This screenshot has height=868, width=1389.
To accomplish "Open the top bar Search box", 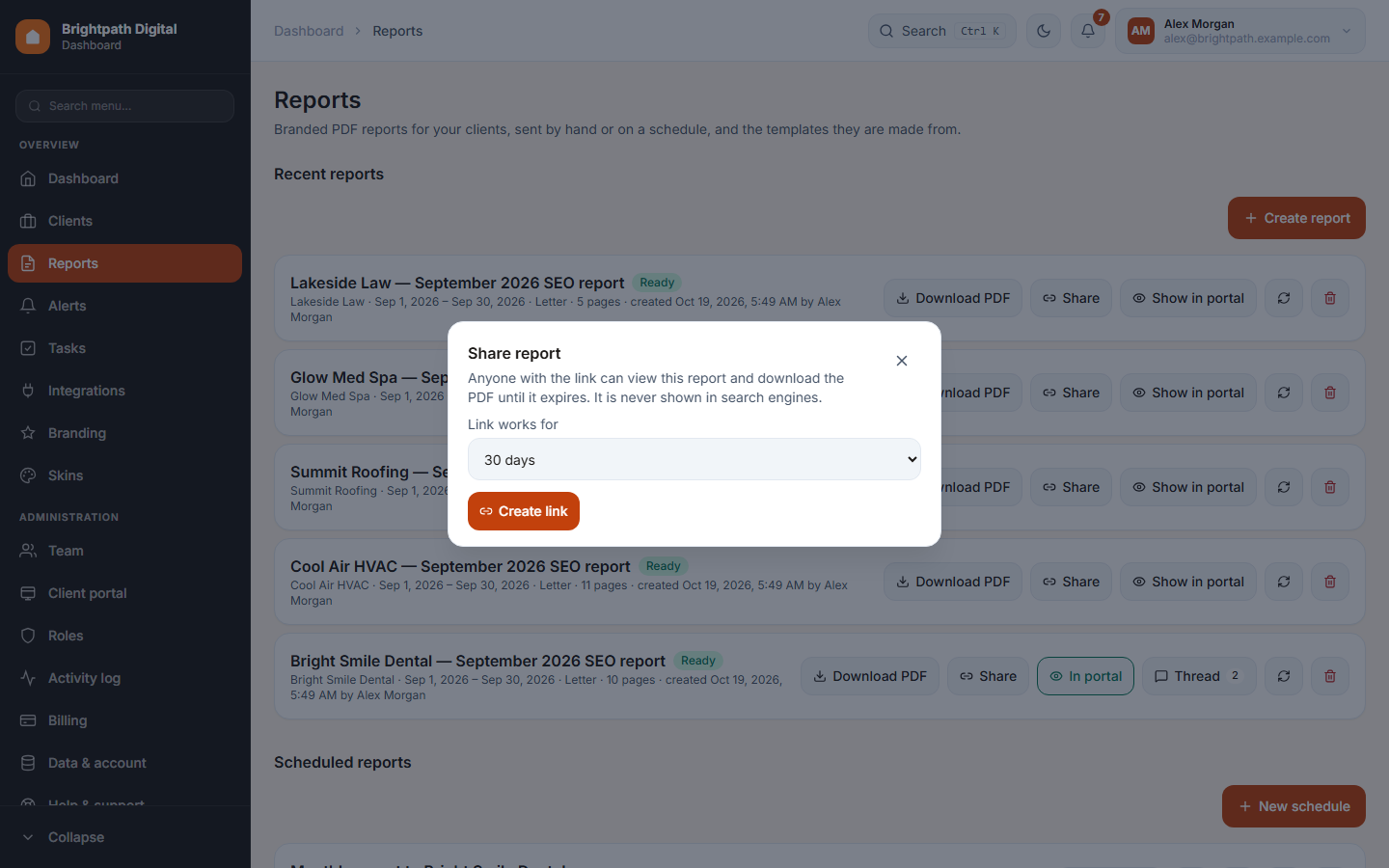I will click(942, 31).
